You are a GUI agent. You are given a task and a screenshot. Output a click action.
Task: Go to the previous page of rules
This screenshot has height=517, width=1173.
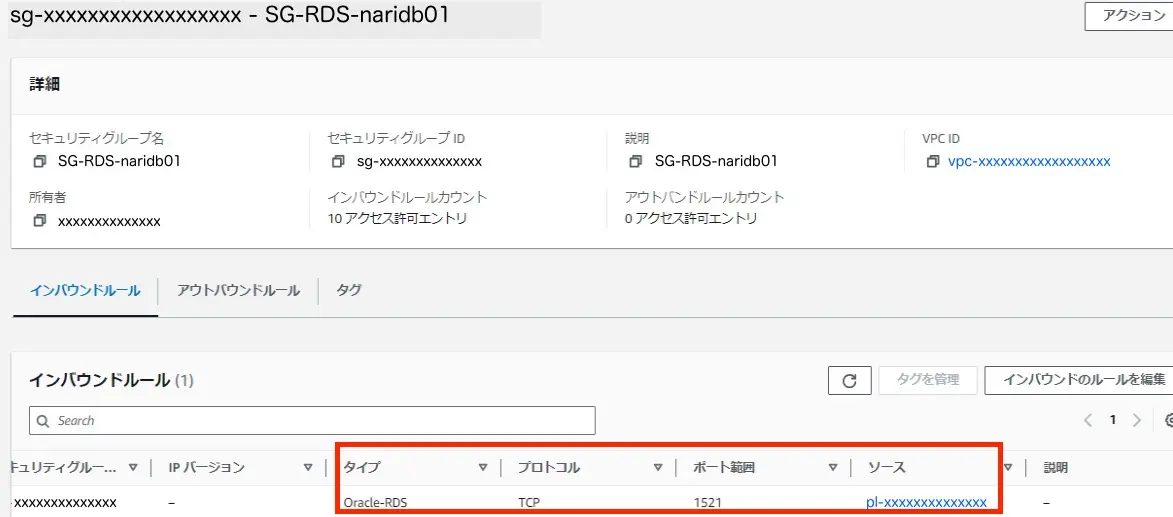point(1088,421)
